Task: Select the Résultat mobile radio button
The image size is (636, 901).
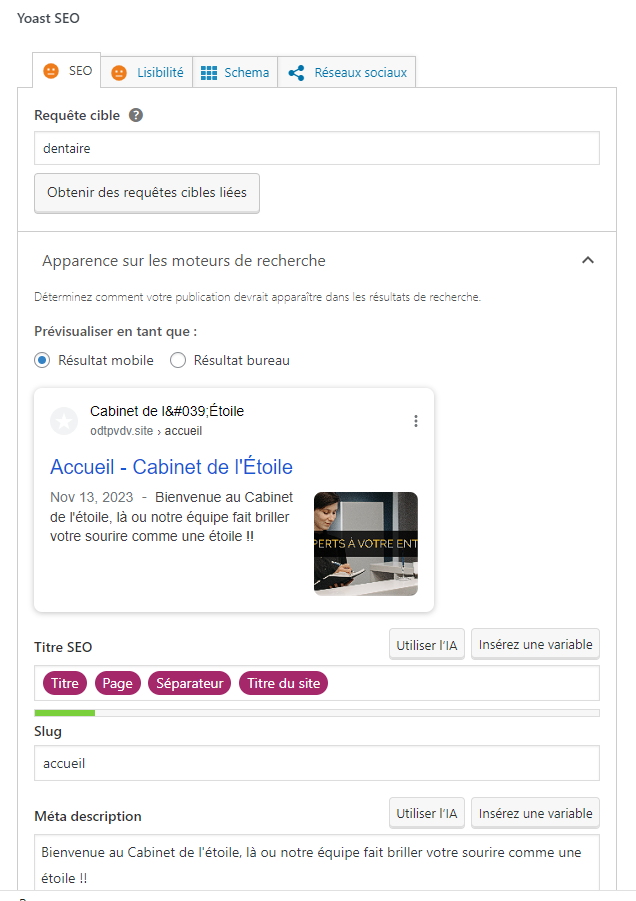Action: (42, 360)
